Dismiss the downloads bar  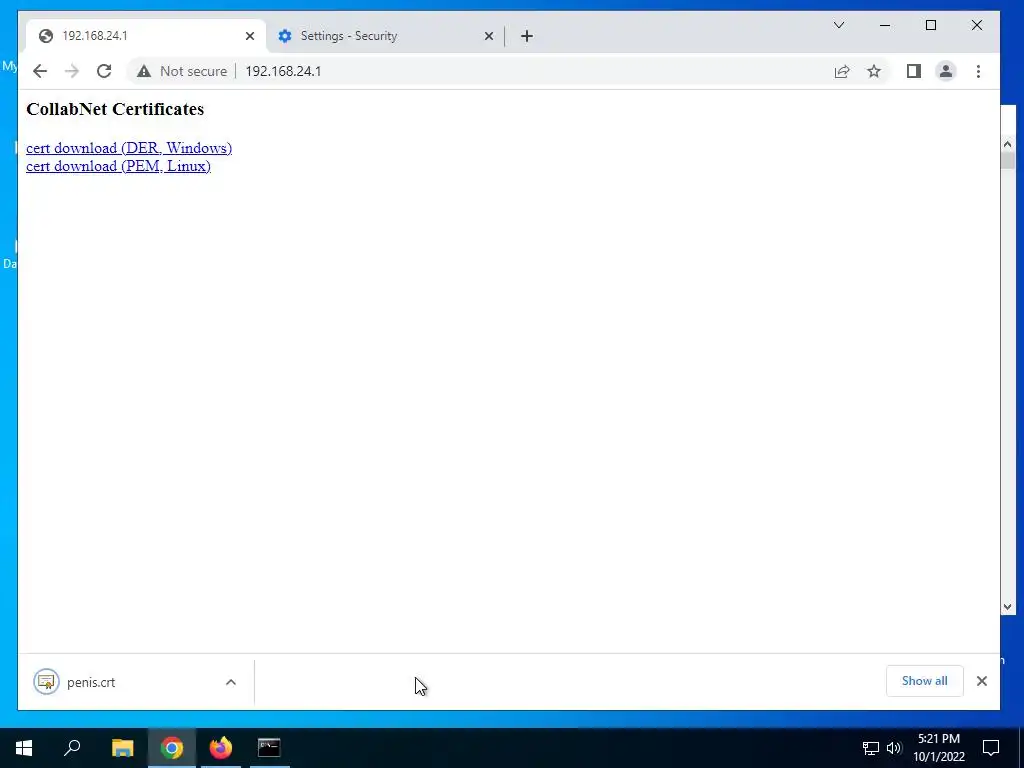[x=982, y=680]
